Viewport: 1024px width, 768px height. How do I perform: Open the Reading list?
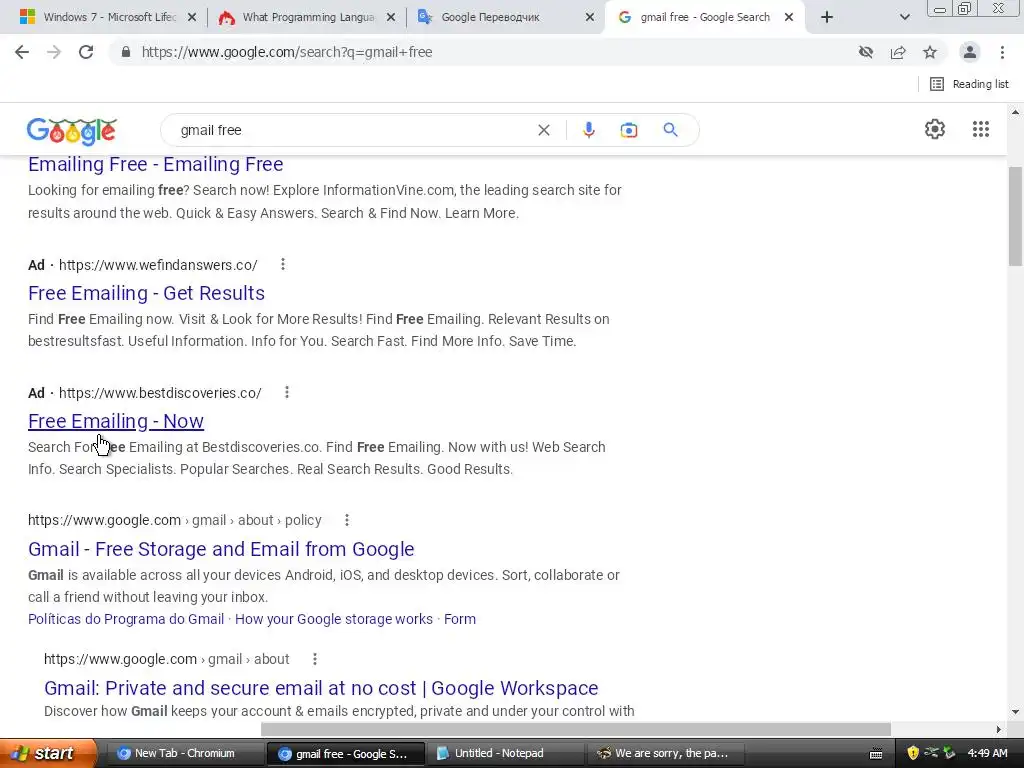tap(969, 84)
